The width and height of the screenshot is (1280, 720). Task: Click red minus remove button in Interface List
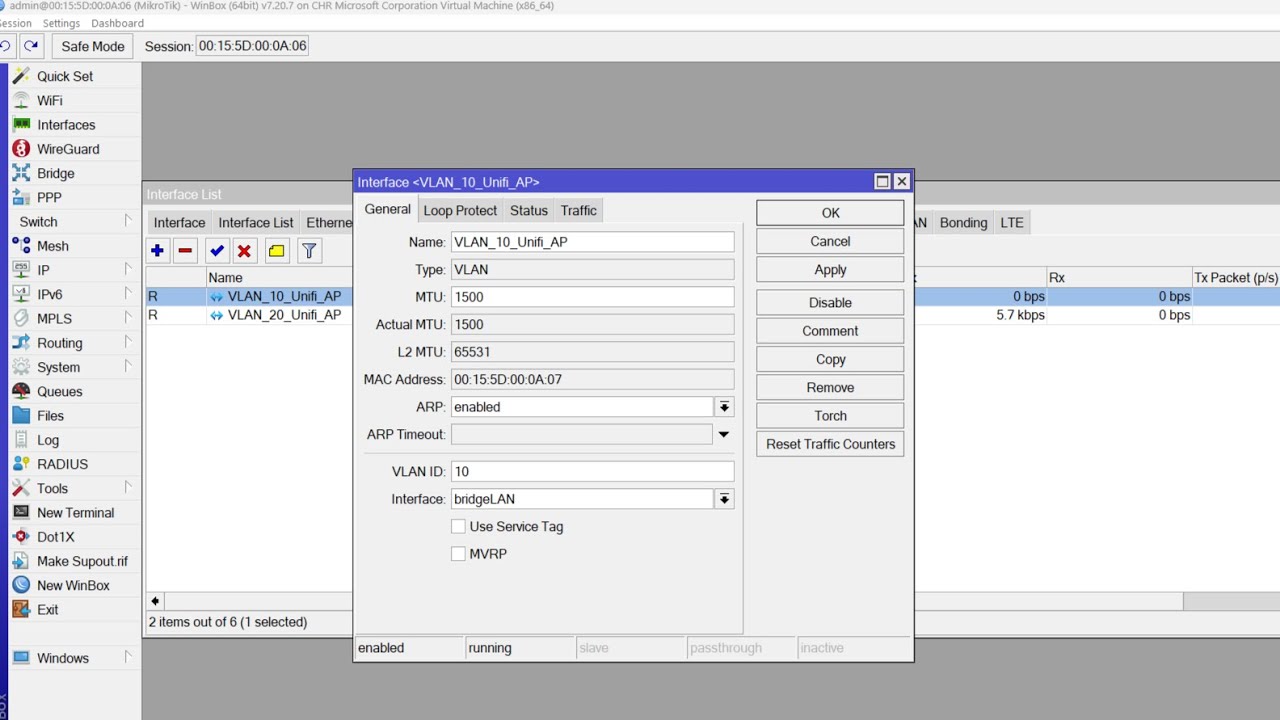[x=185, y=251]
